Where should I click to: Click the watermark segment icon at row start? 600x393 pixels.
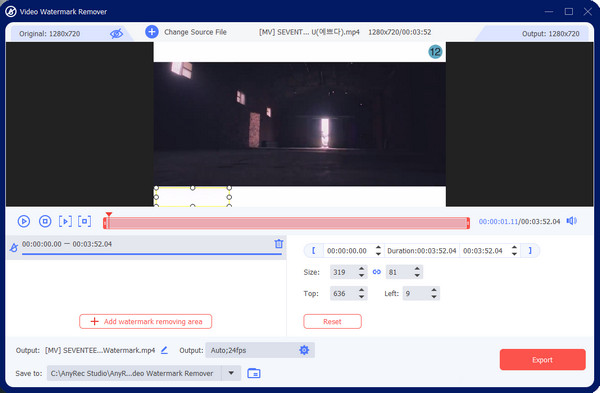click(13, 248)
